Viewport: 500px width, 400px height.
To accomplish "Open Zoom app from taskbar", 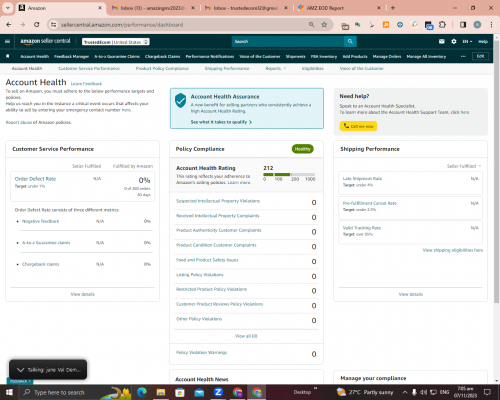I will tap(218, 392).
